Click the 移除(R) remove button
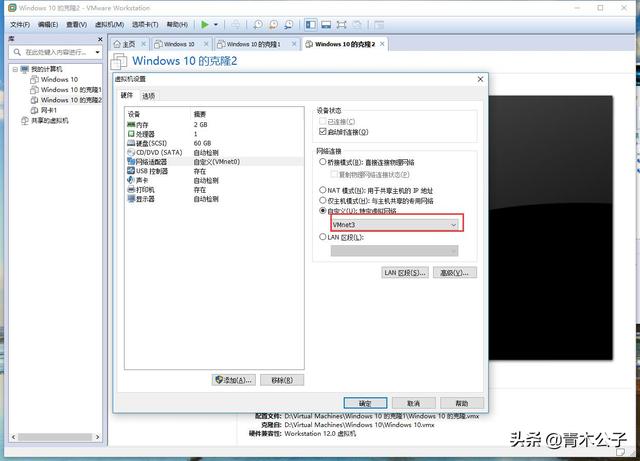The height and width of the screenshot is (461, 640). click(282, 380)
